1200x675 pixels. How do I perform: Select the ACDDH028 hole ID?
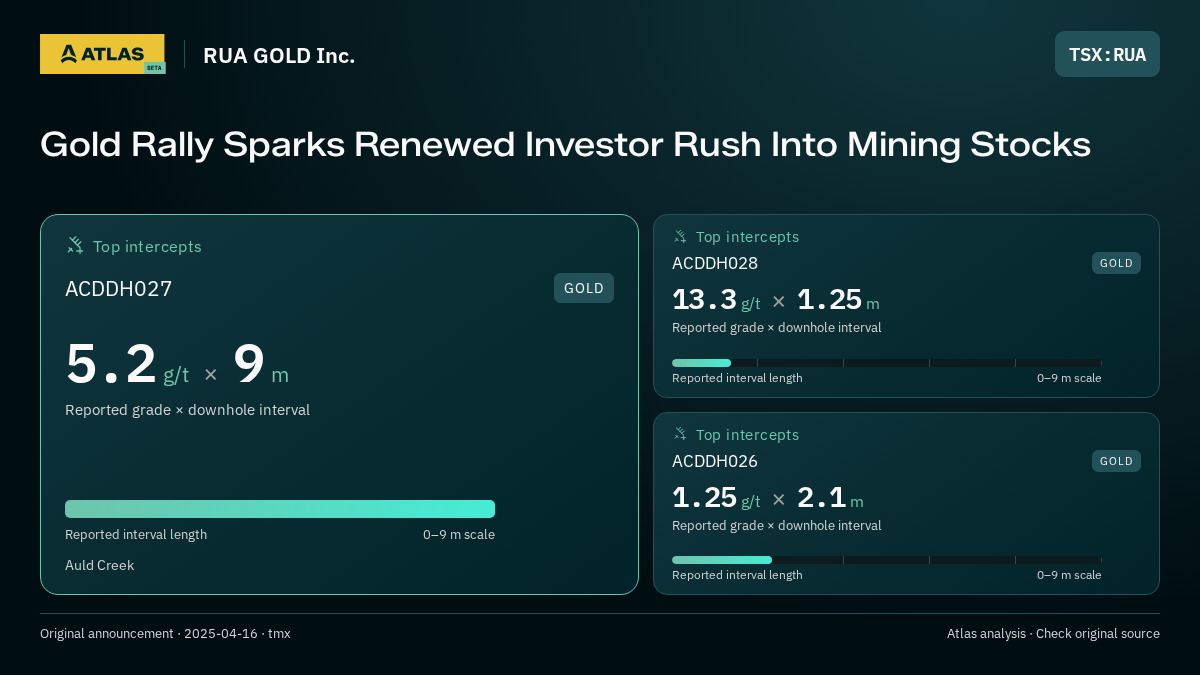click(715, 263)
